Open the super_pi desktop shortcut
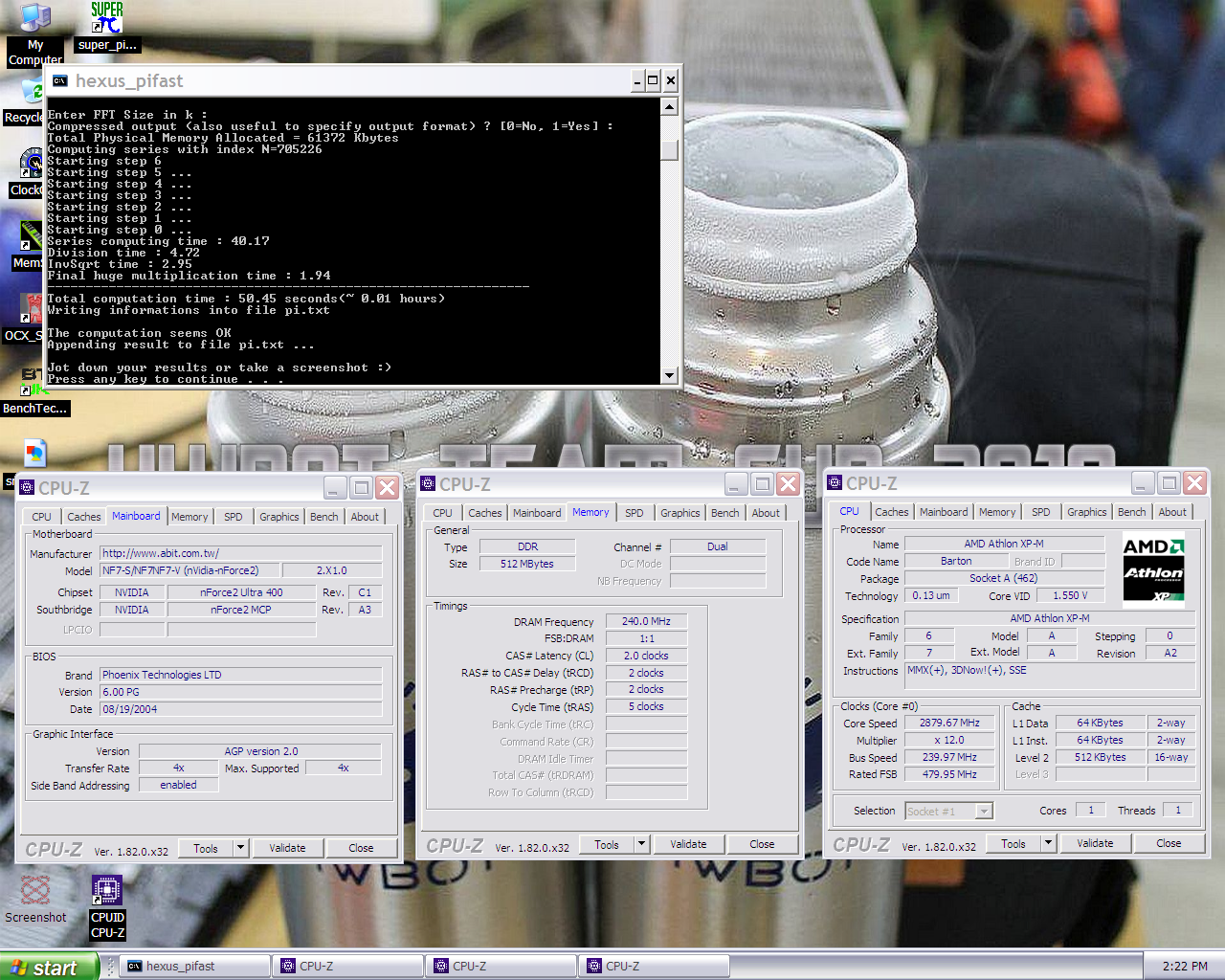This screenshot has width=1225, height=980. point(106,27)
